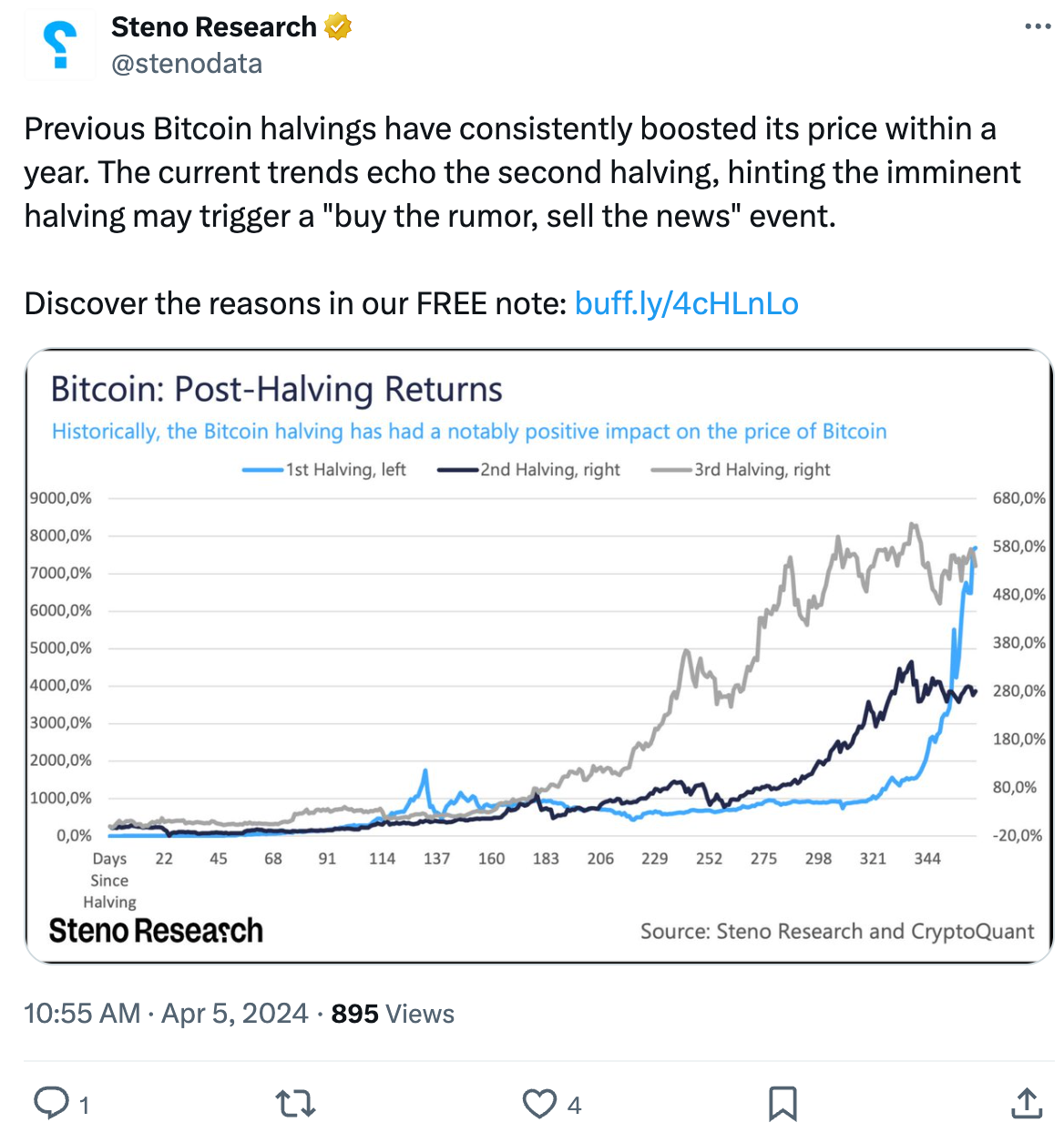Click the like count showing 4

574,1105
